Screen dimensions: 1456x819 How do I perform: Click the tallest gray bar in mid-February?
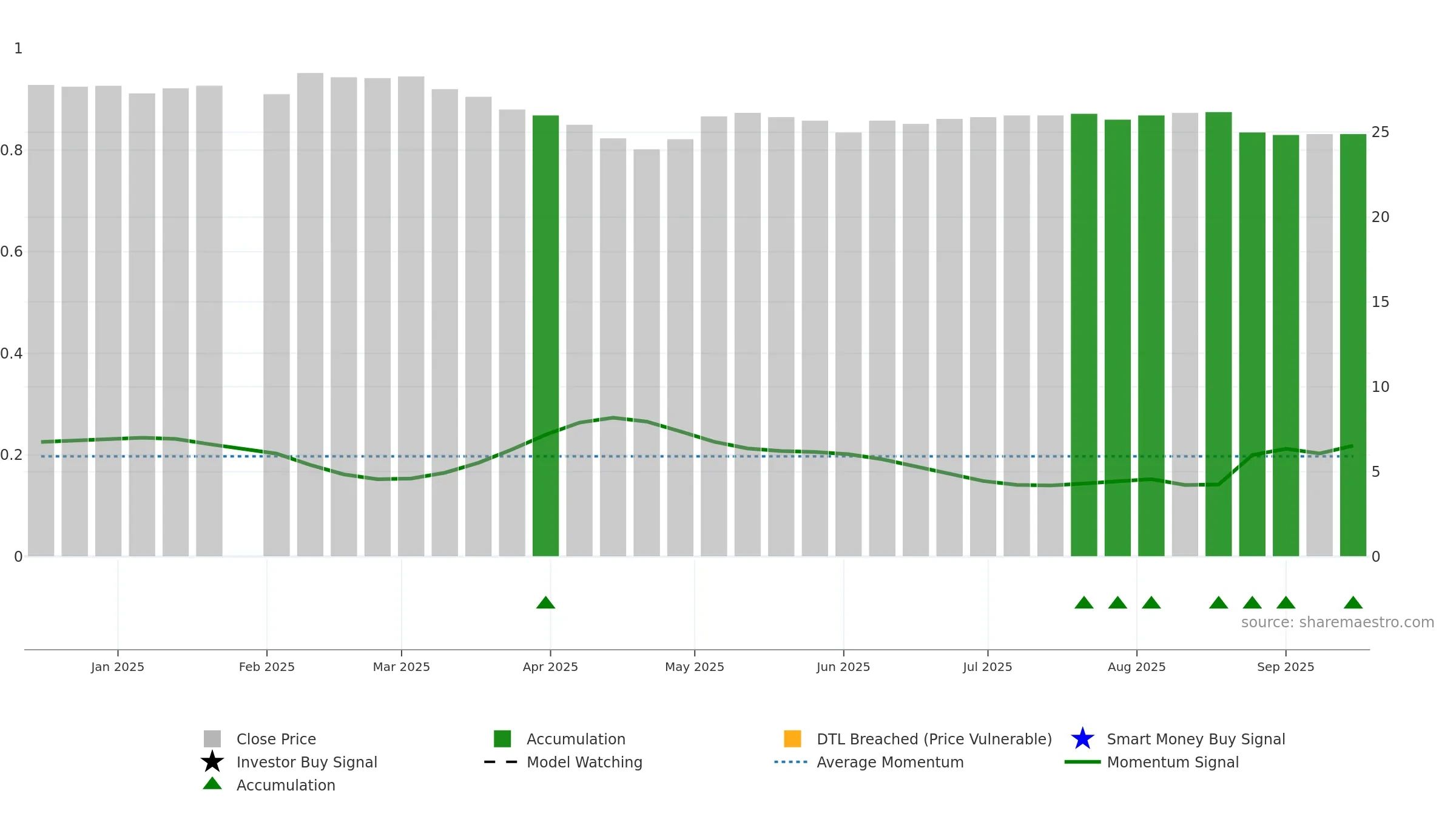point(310,314)
